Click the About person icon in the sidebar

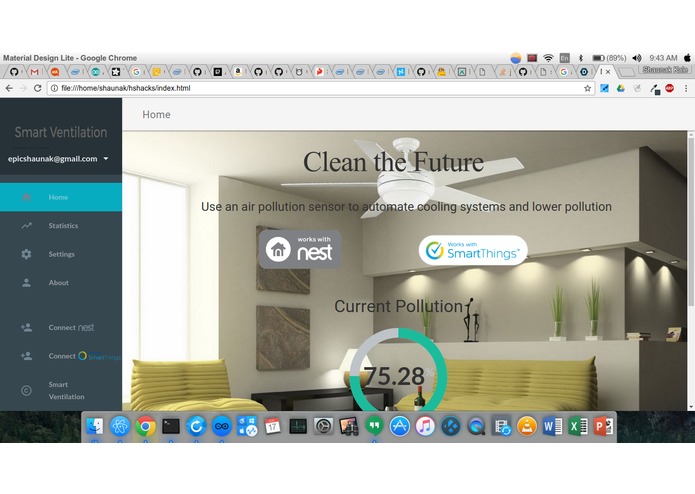pyautogui.click(x=27, y=283)
